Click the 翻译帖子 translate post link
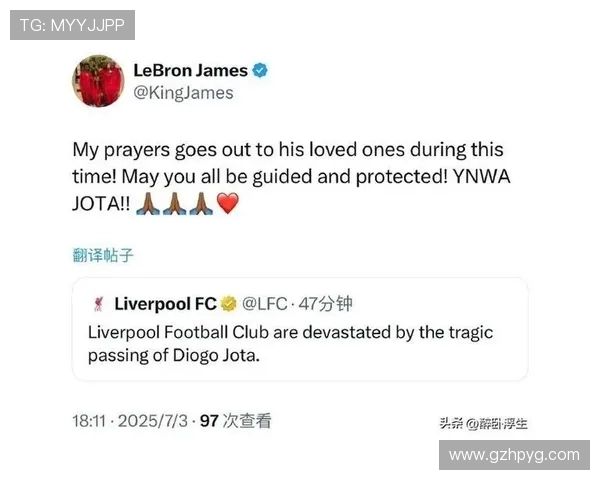The height and width of the screenshot is (480, 600). 103,255
